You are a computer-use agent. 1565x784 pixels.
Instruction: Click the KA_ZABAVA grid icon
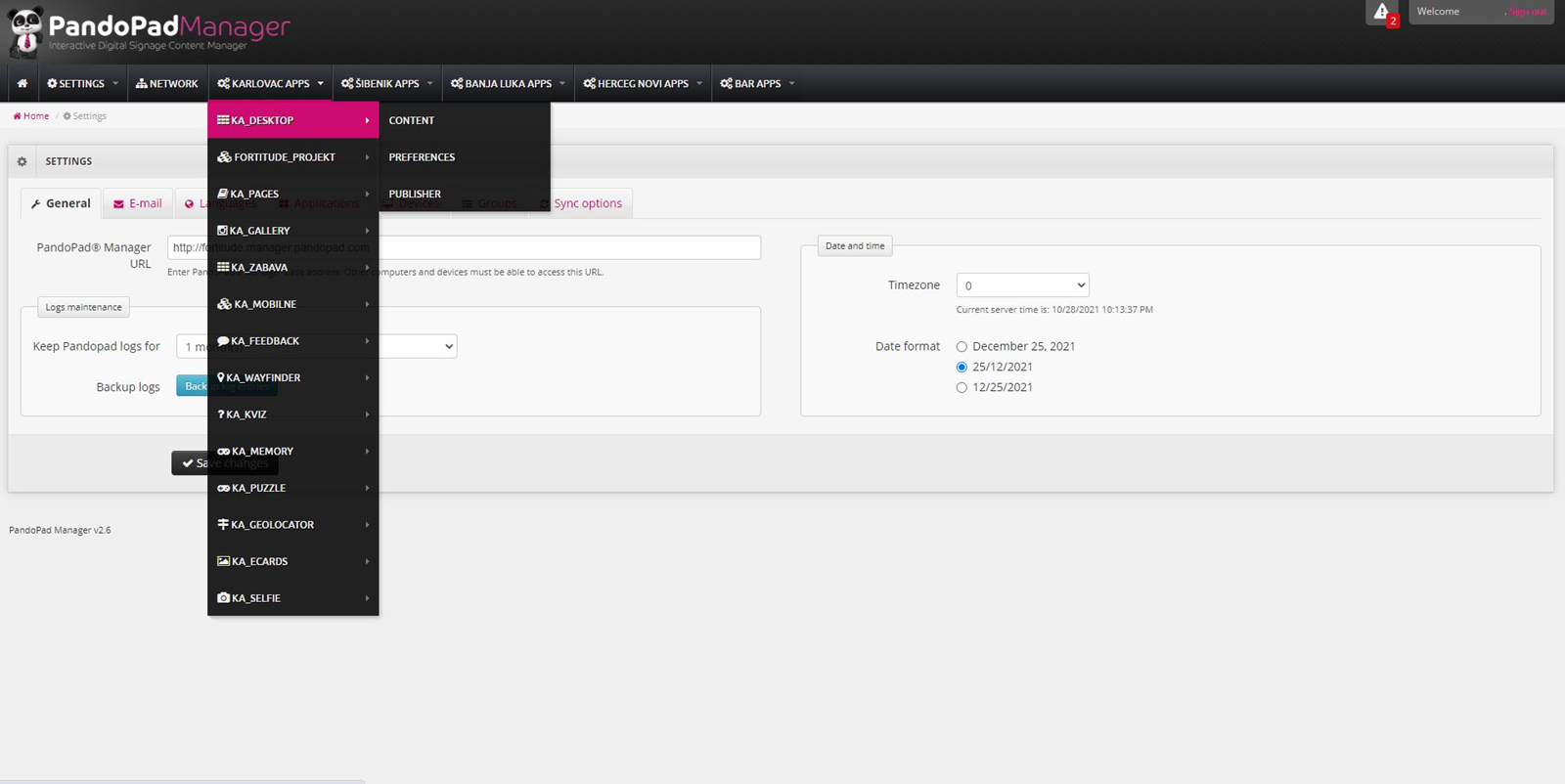(x=223, y=267)
